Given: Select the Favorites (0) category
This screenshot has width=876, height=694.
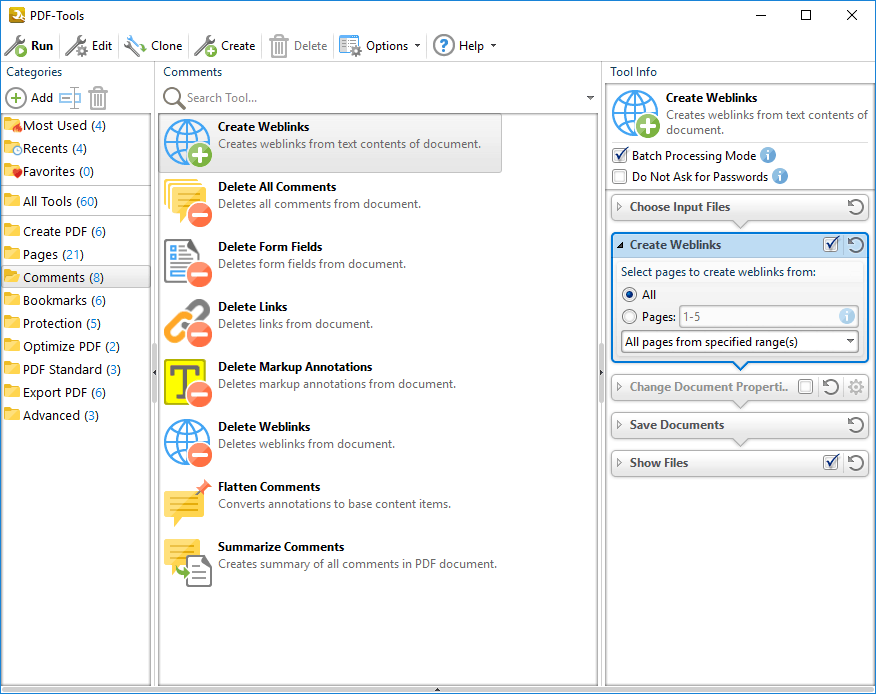Looking at the screenshot, I should (x=76, y=172).
